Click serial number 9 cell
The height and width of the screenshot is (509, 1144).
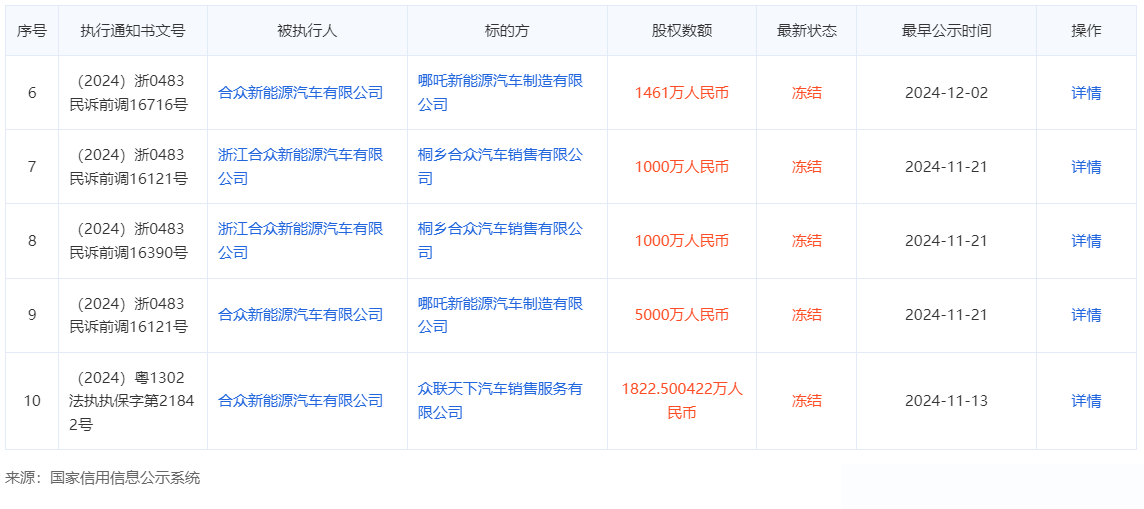pos(32,315)
